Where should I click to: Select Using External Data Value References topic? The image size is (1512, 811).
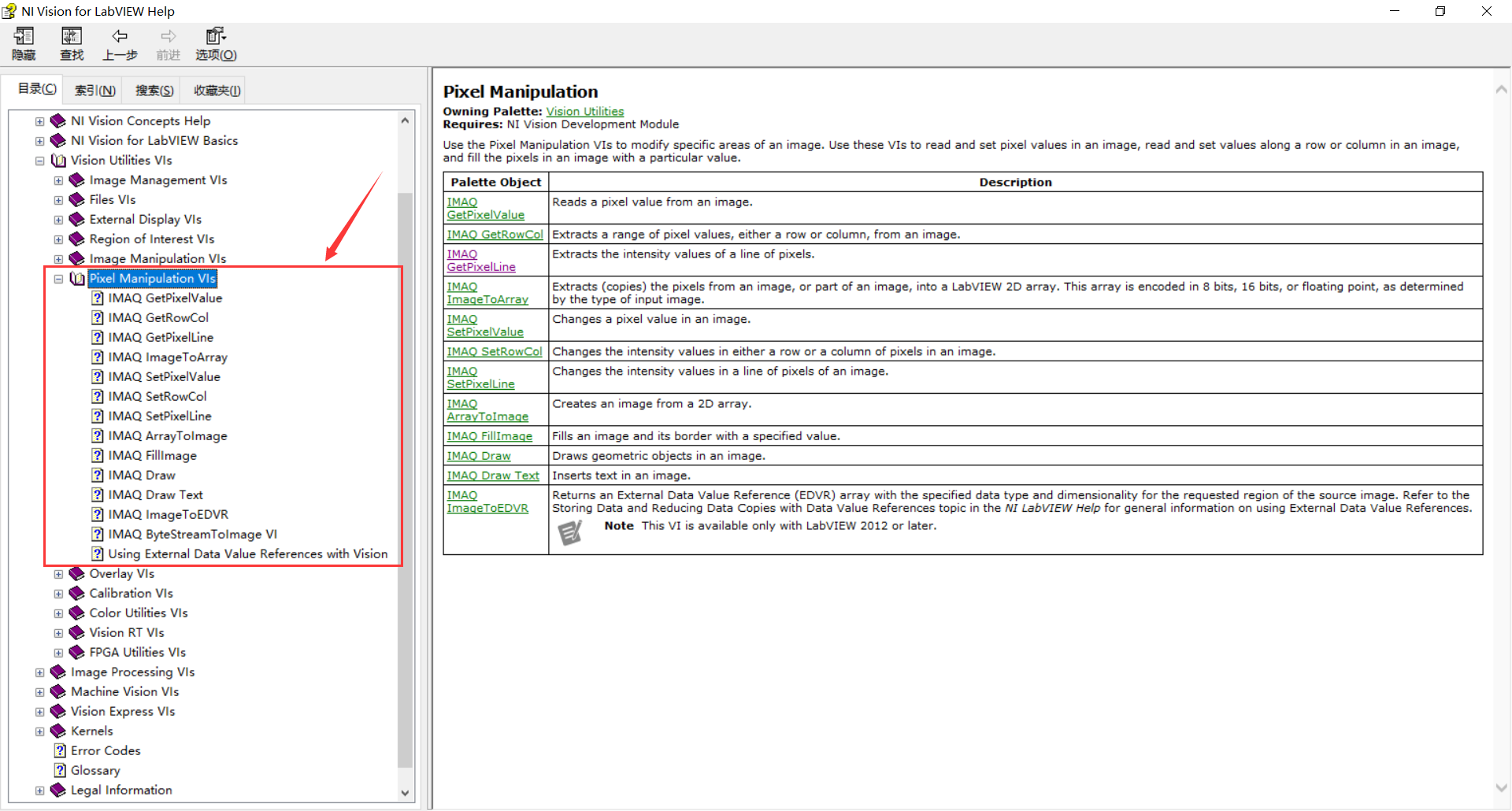(x=248, y=554)
